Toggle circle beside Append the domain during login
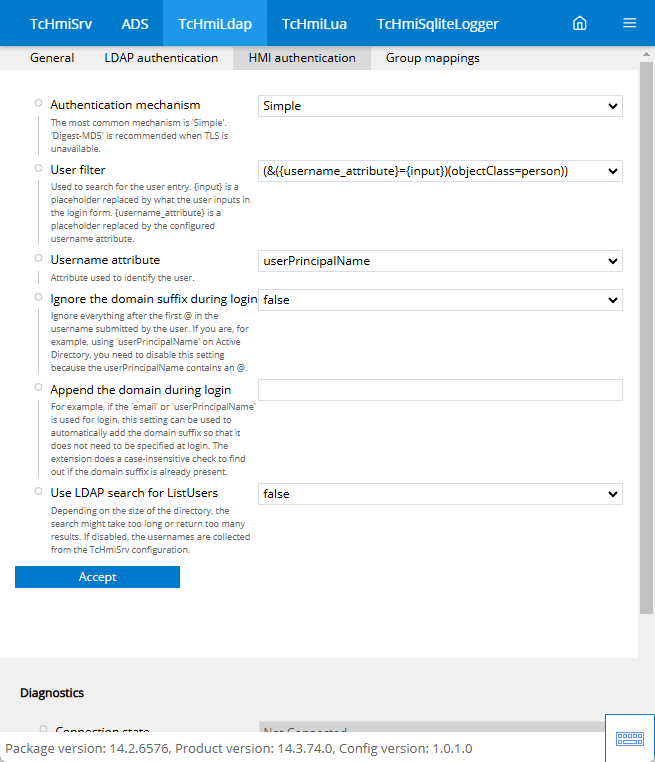This screenshot has width=655, height=762. (x=38, y=387)
